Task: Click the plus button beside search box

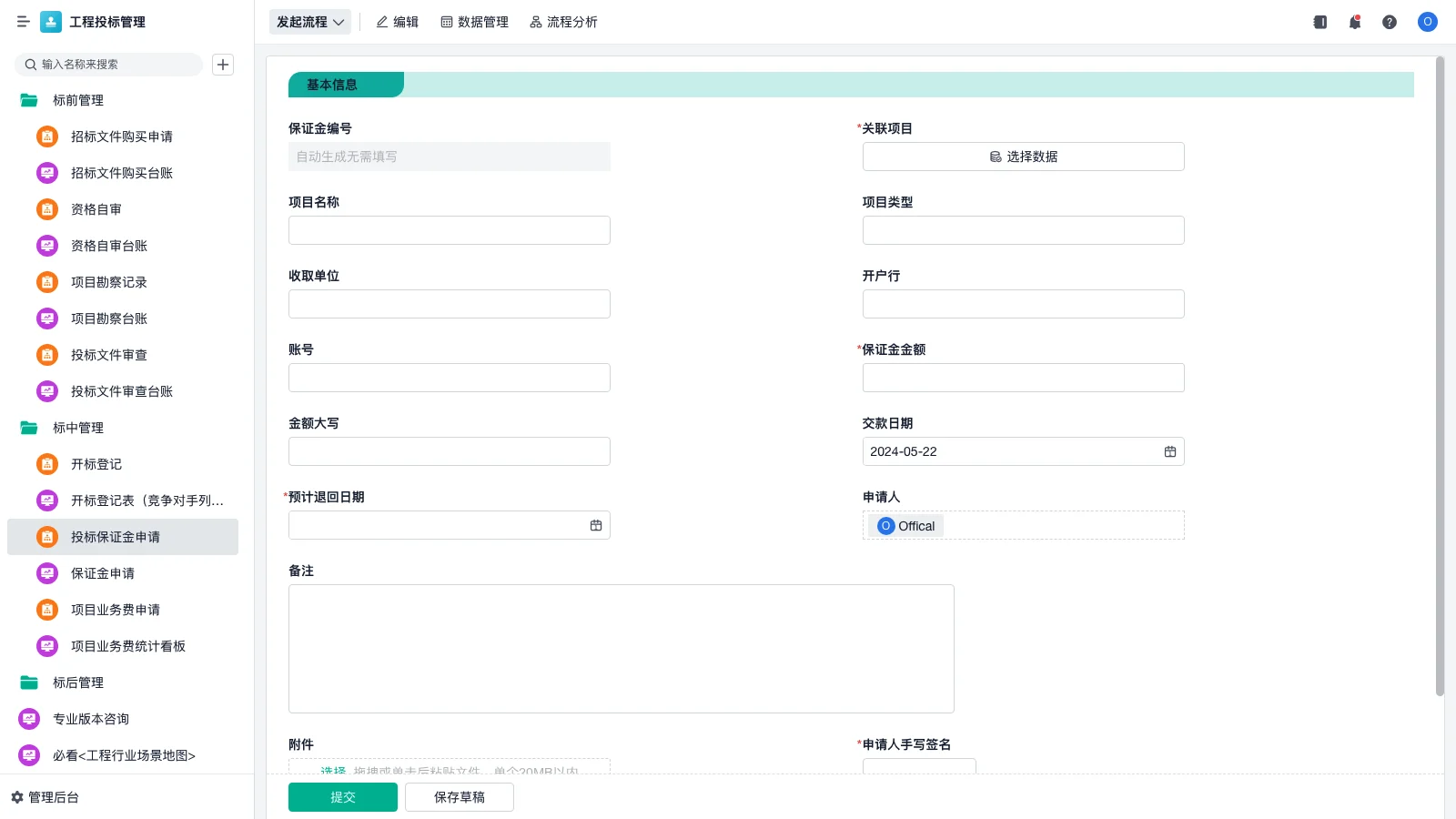Action: click(223, 64)
